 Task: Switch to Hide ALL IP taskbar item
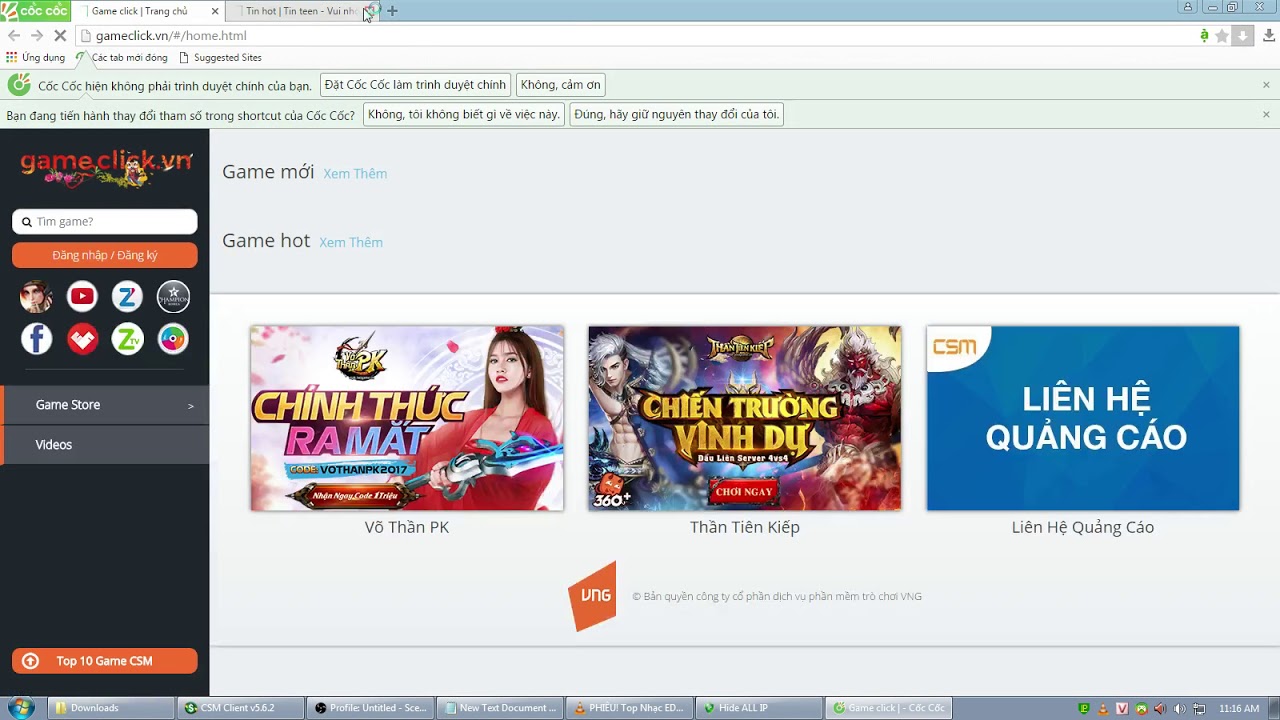[x=758, y=708]
